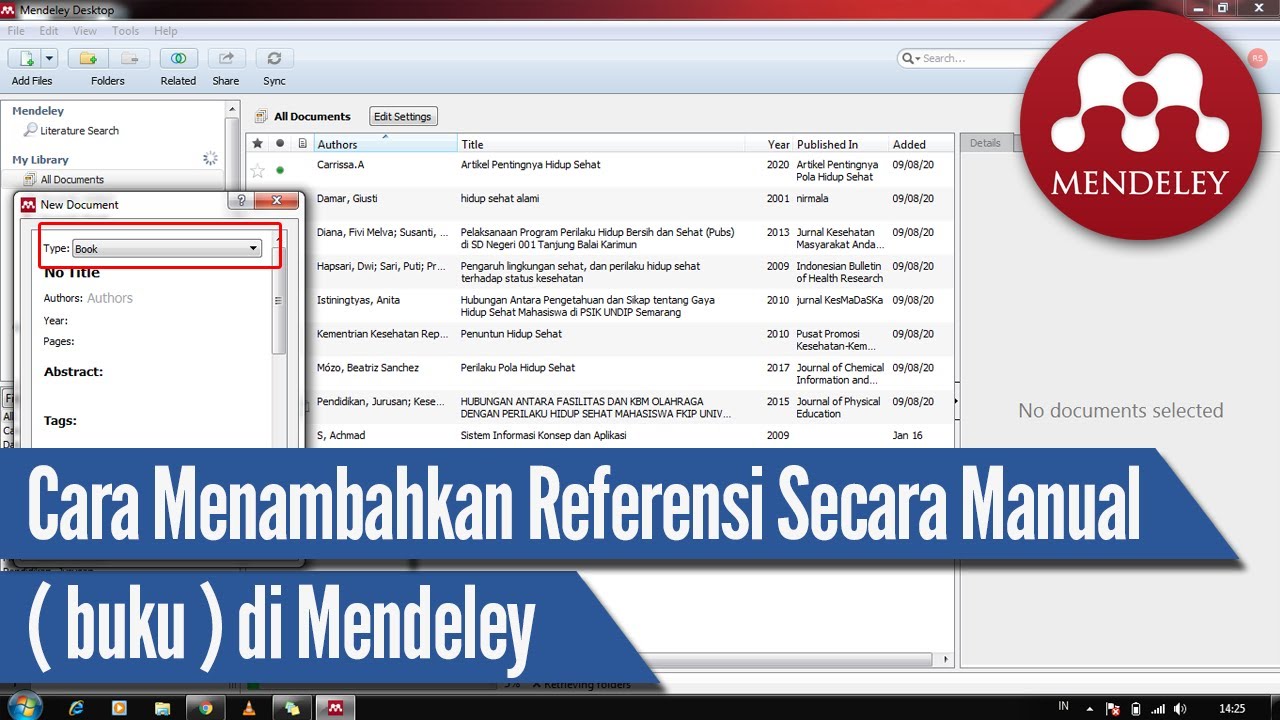The height and width of the screenshot is (720, 1280).
Task: Toggle favorite star for the Carrissa.A row
Action: click(x=257, y=171)
